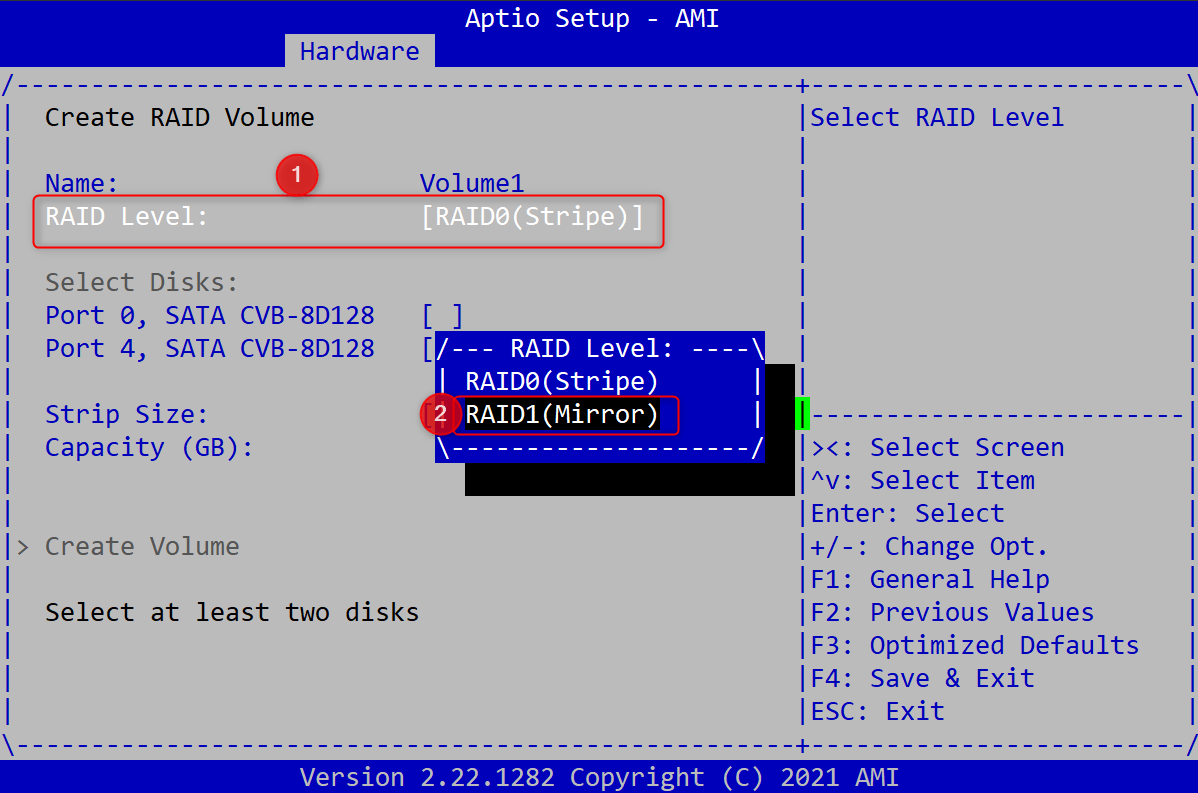Toggle selection of the first SATA disk
The height and width of the screenshot is (793, 1198).
click(443, 315)
